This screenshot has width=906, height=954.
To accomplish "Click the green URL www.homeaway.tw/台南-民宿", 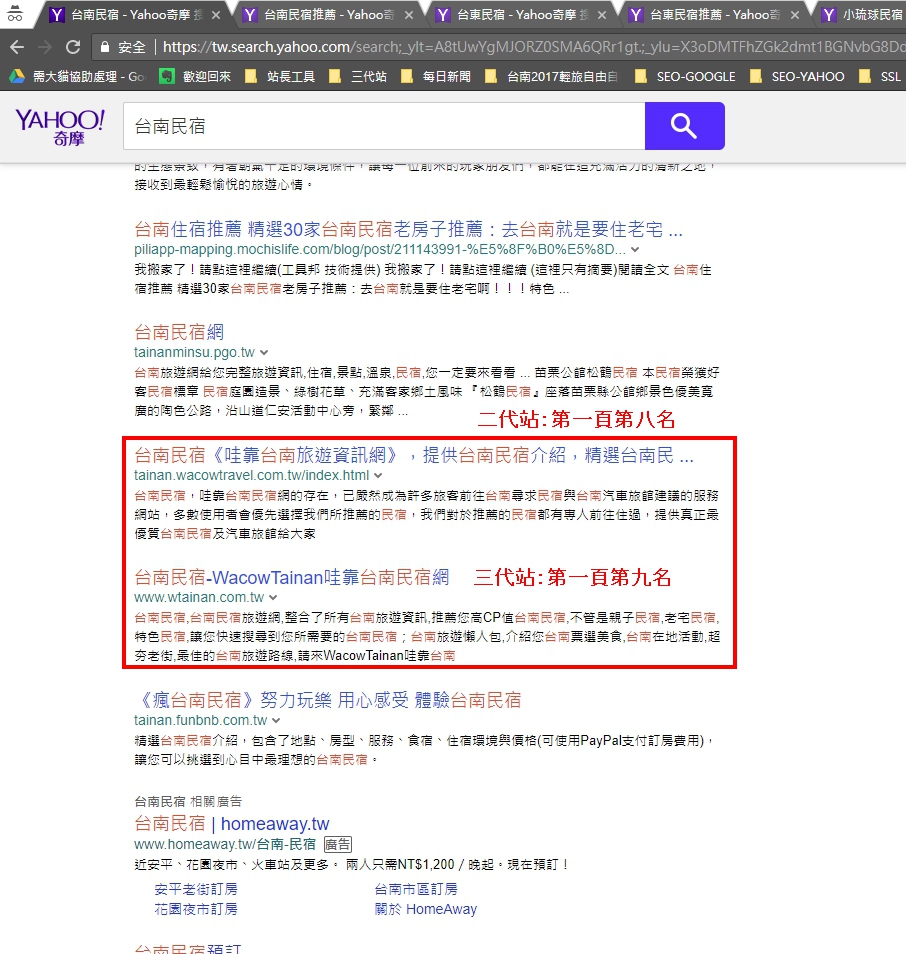I will coord(225,844).
